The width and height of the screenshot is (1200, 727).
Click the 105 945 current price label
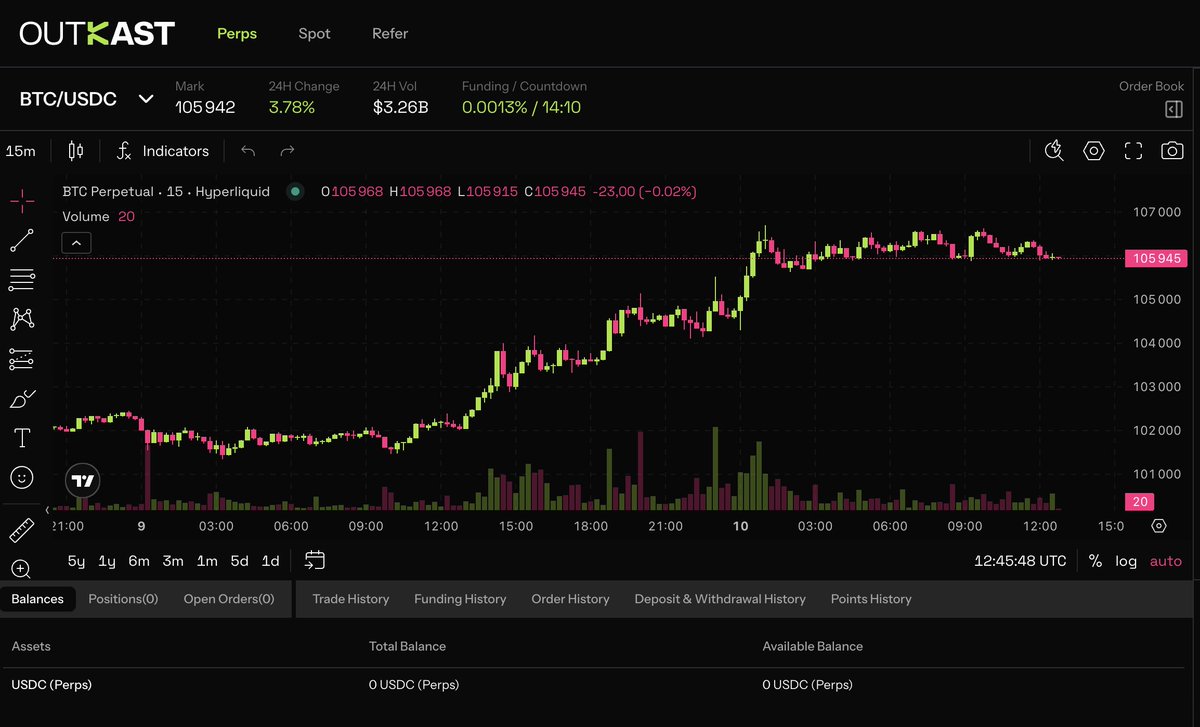(x=1156, y=259)
